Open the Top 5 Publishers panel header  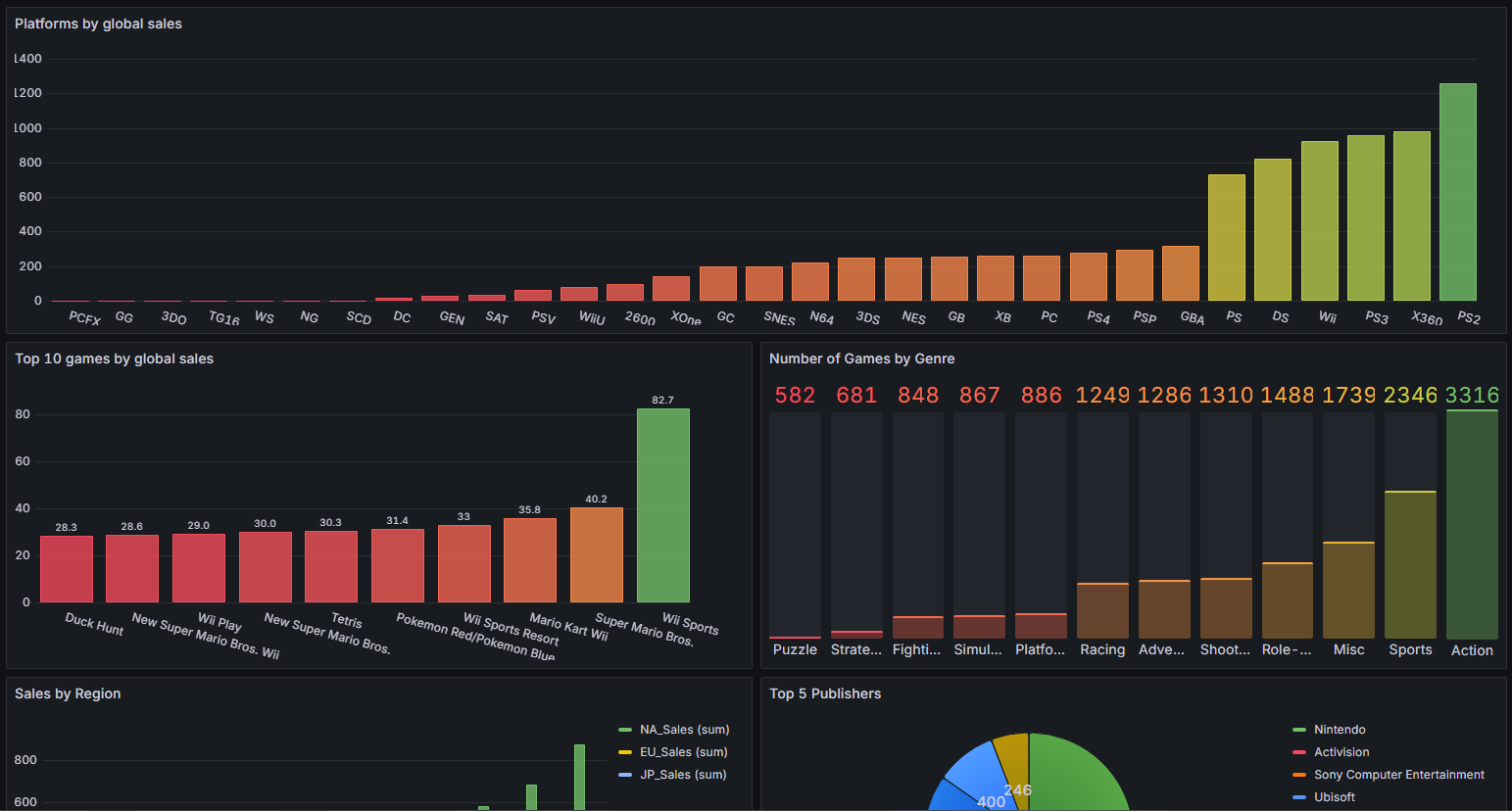click(824, 693)
